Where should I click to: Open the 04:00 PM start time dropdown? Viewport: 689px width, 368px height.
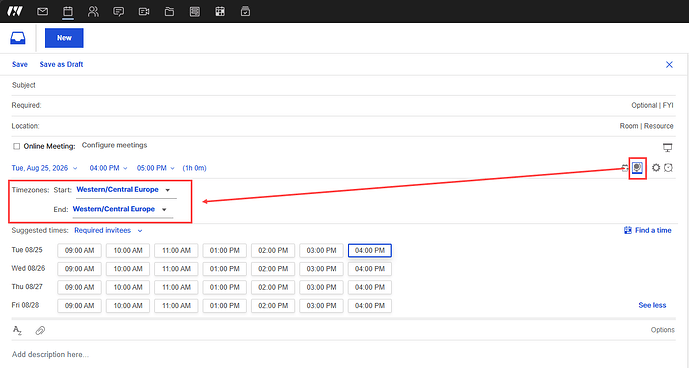tap(109, 168)
